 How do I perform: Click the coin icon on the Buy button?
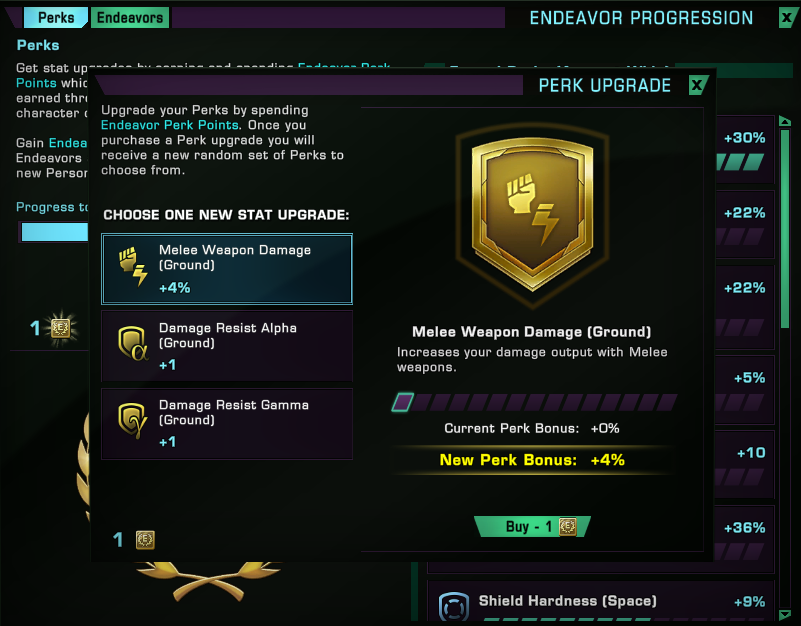pos(567,526)
